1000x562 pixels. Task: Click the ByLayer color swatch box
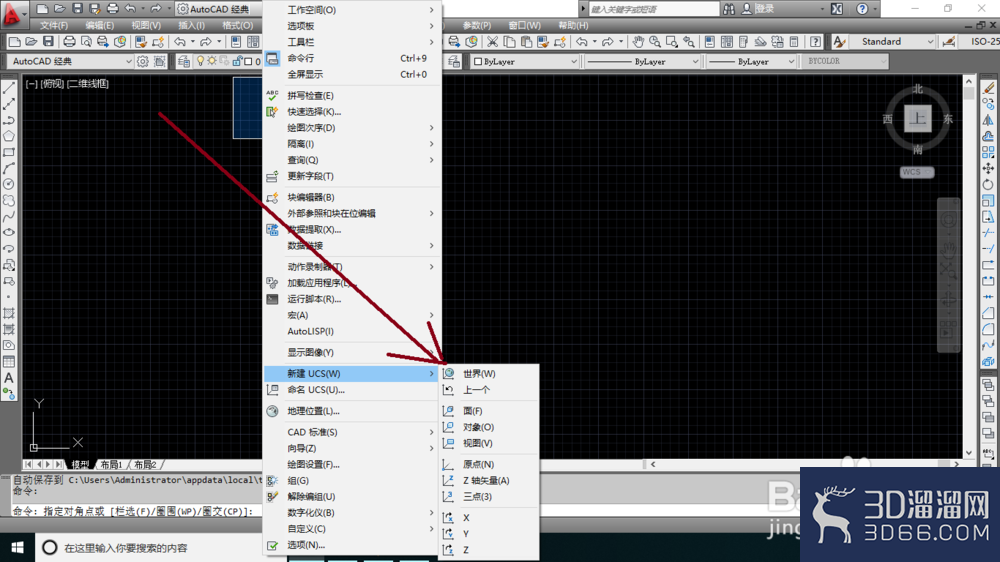click(478, 62)
